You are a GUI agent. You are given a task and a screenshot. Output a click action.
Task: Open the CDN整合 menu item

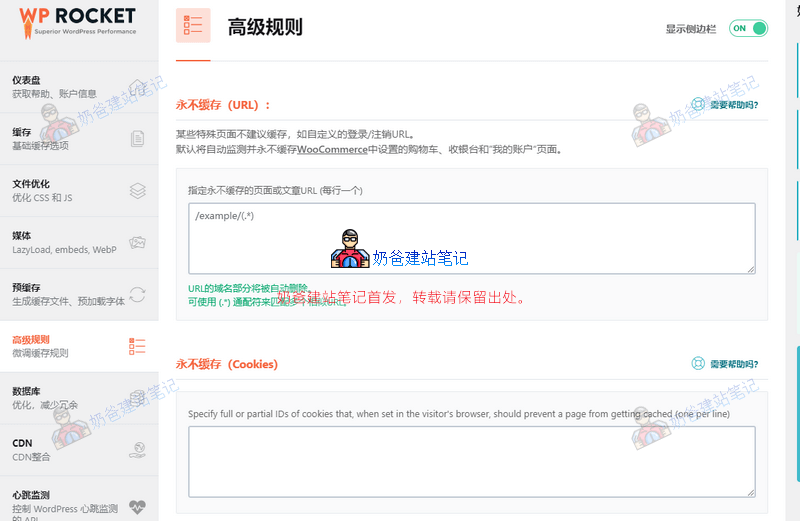tap(79, 450)
